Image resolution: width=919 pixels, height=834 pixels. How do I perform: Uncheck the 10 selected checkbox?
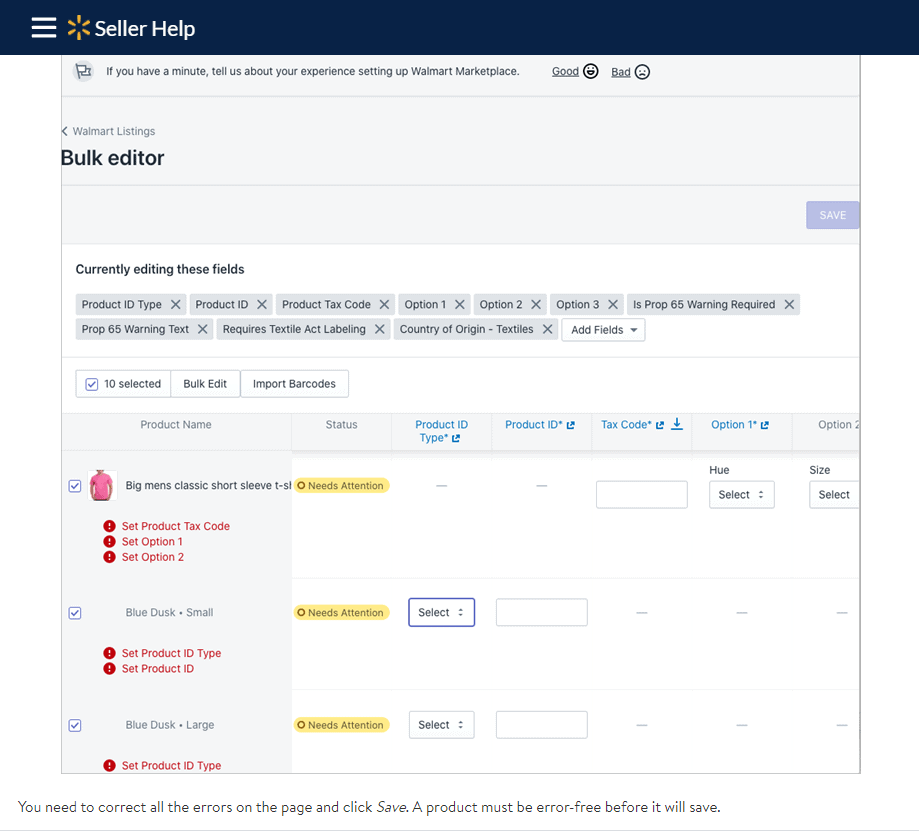click(x=91, y=383)
